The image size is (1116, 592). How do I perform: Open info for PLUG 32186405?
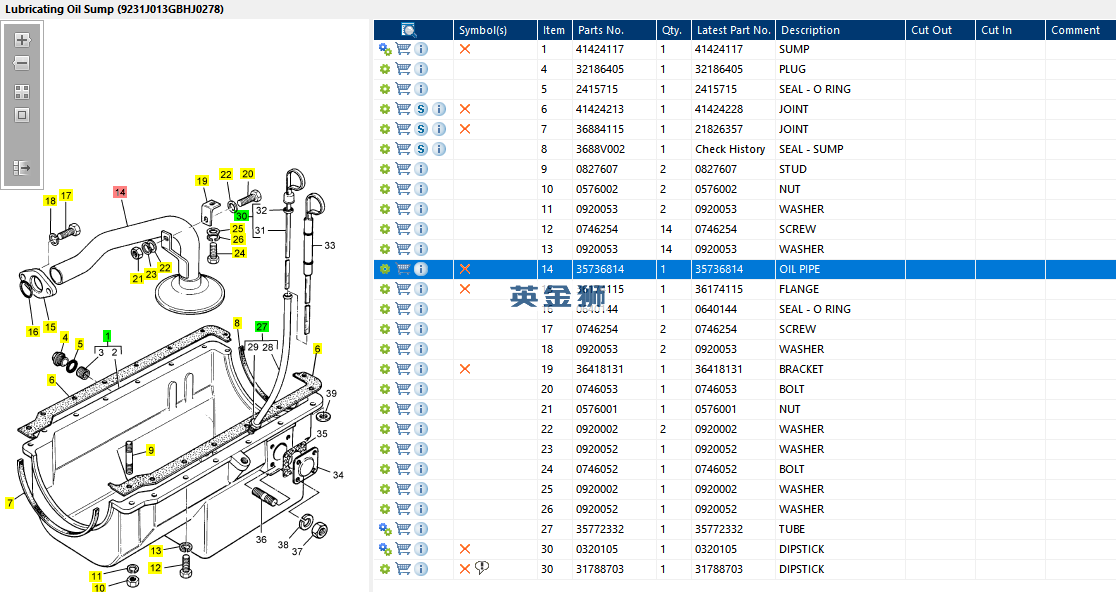pyautogui.click(x=421, y=69)
